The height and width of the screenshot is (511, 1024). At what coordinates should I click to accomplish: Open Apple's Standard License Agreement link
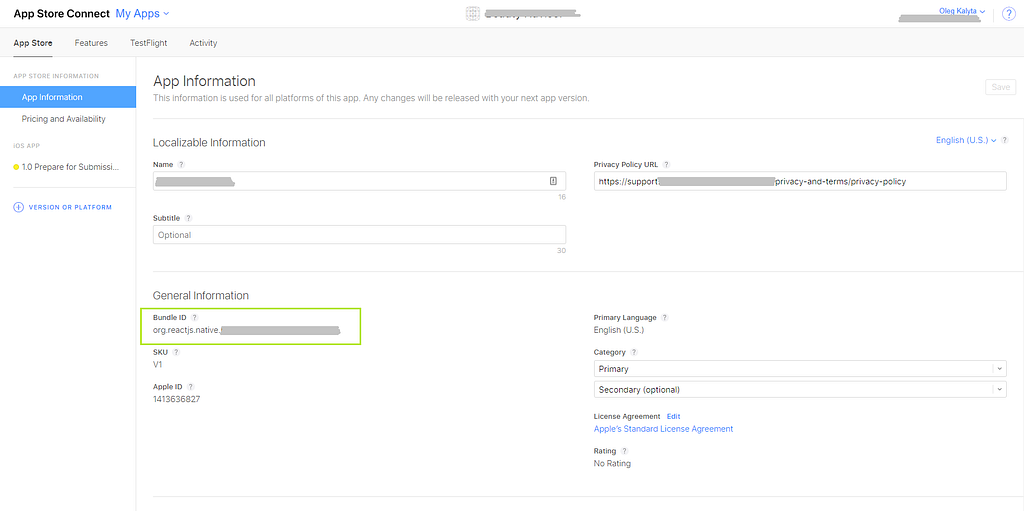tap(663, 429)
